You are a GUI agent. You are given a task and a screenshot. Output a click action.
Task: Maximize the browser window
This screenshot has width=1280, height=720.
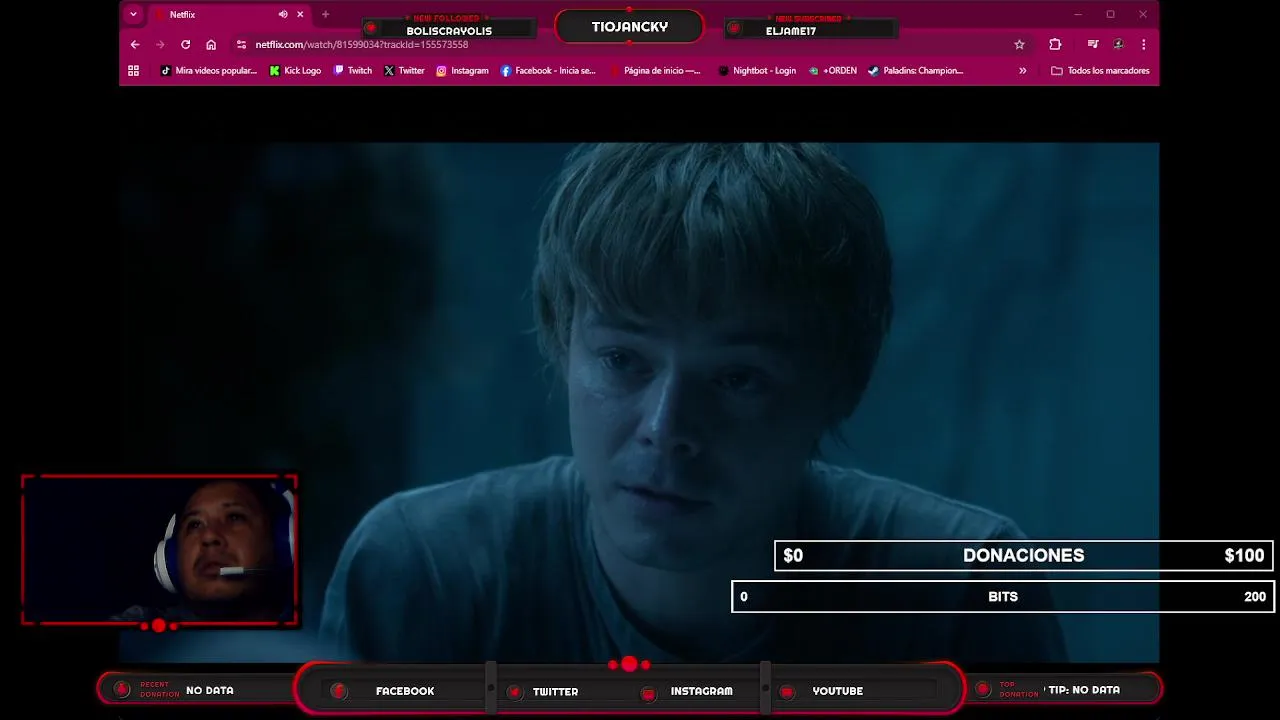1110,14
